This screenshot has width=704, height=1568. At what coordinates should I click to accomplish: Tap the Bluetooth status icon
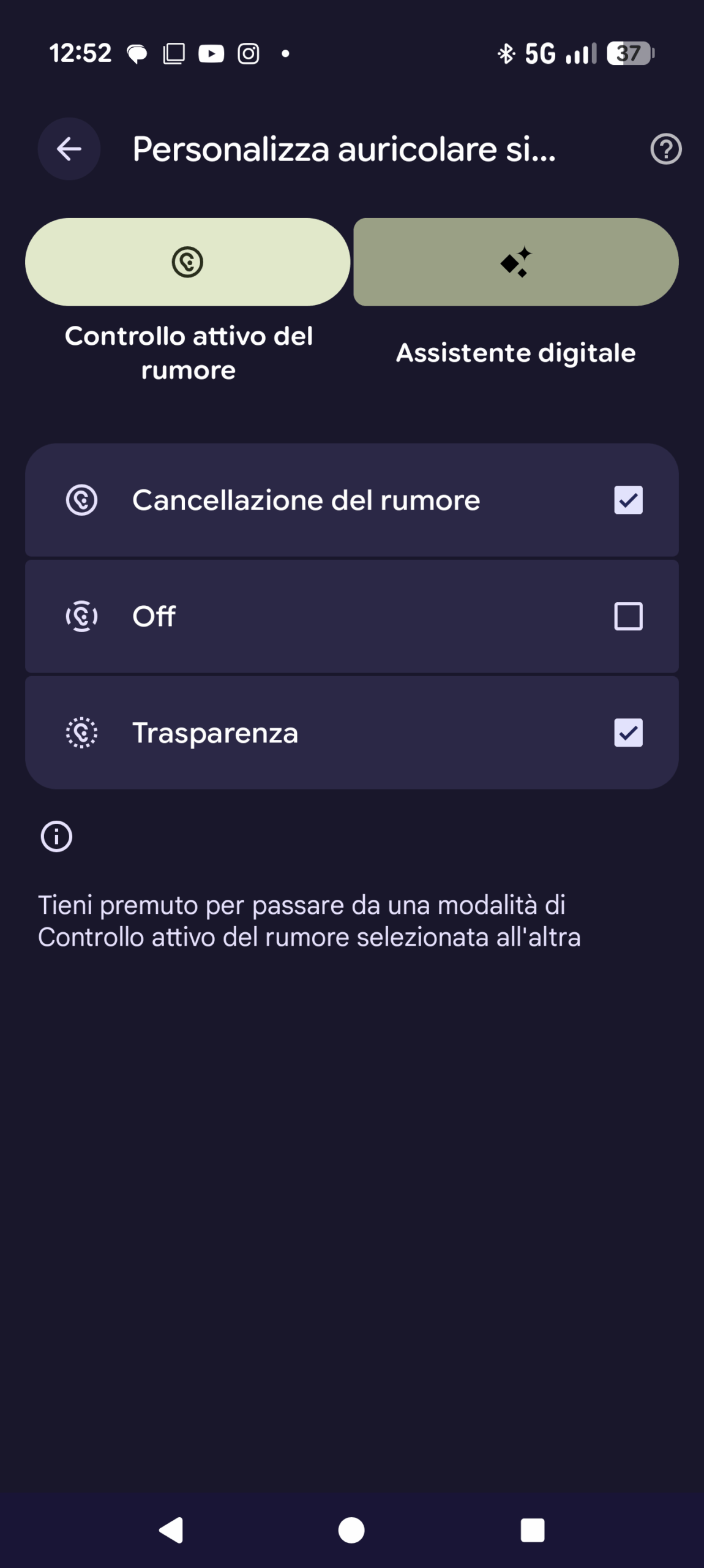[506, 54]
